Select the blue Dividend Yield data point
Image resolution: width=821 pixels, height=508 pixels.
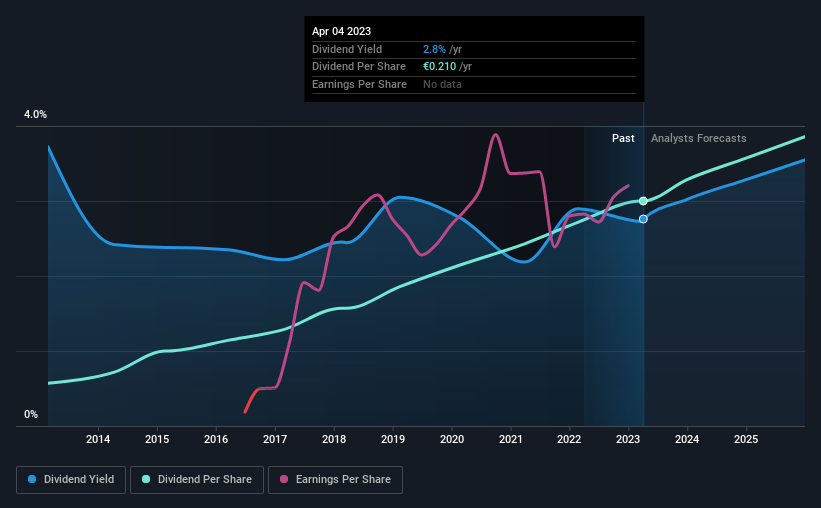point(644,219)
